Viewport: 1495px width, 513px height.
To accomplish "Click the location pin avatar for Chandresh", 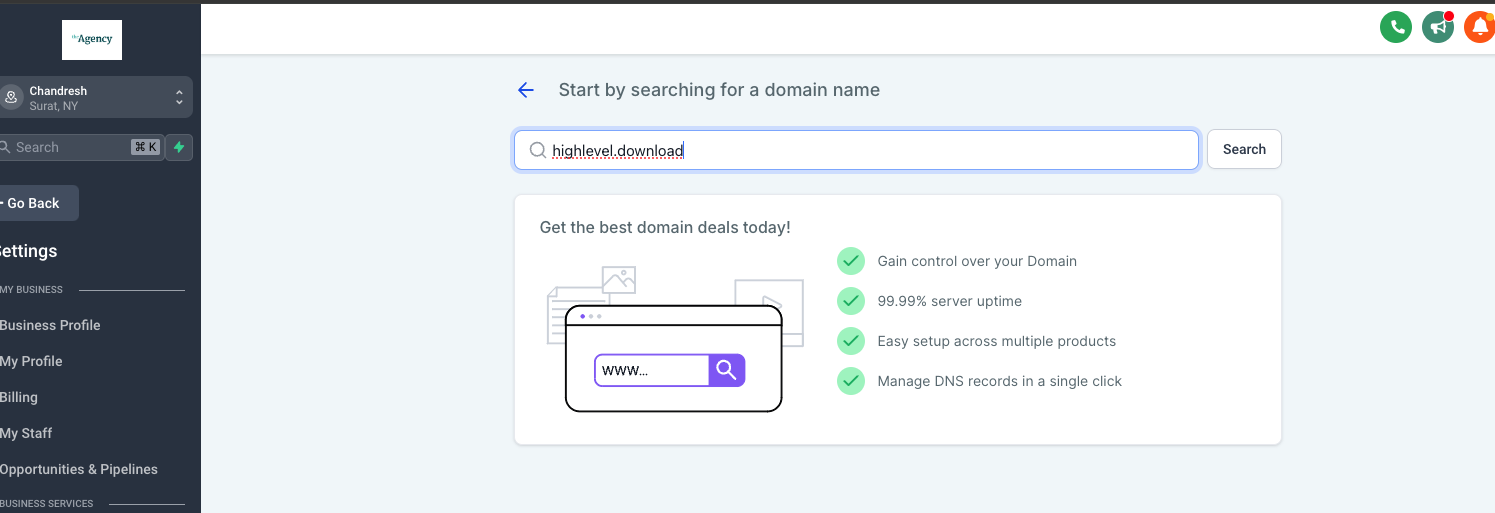I will tap(11, 97).
